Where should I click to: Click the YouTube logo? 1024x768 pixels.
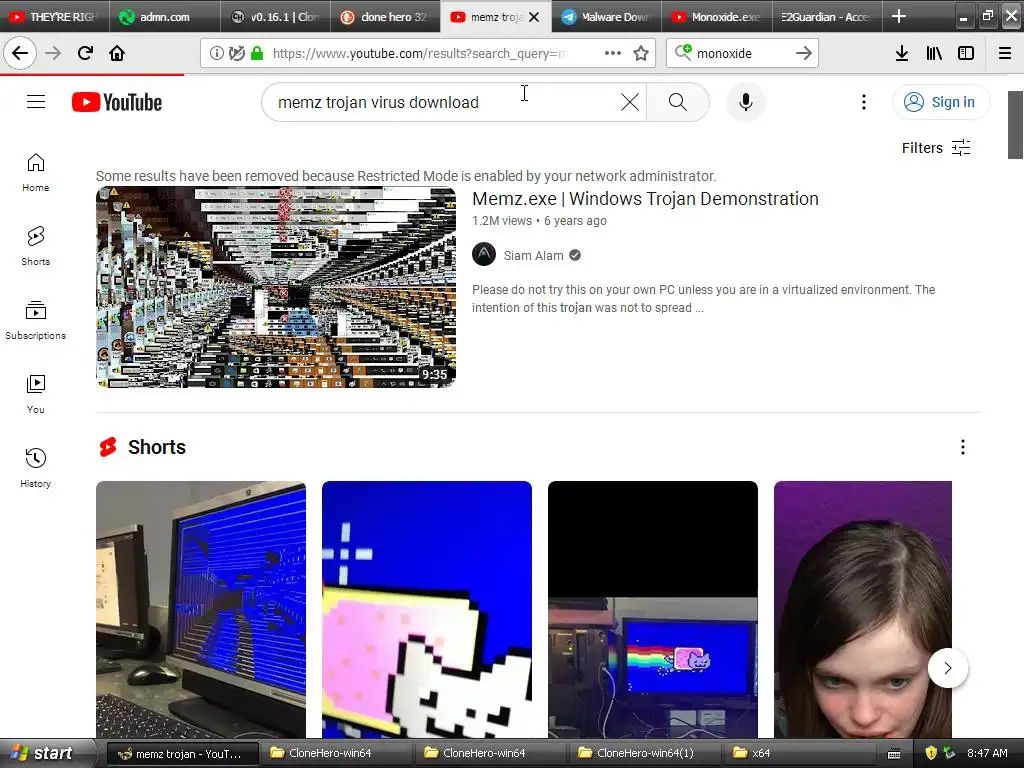click(117, 102)
